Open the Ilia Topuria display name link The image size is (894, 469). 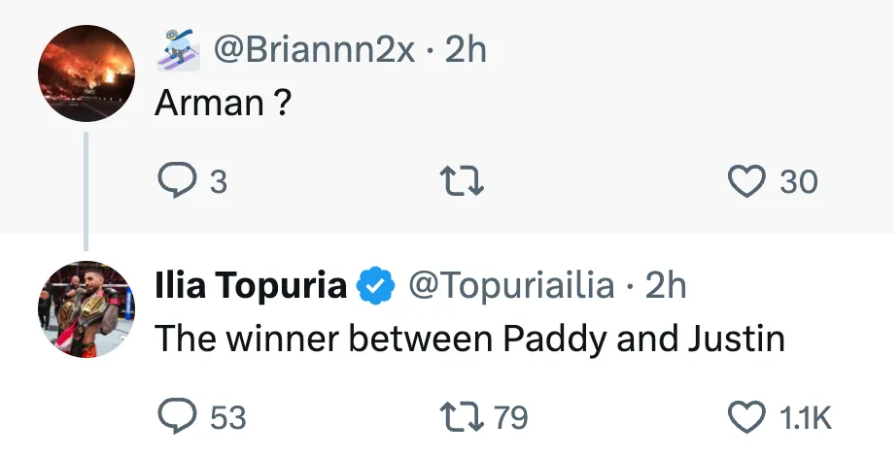[251, 286]
